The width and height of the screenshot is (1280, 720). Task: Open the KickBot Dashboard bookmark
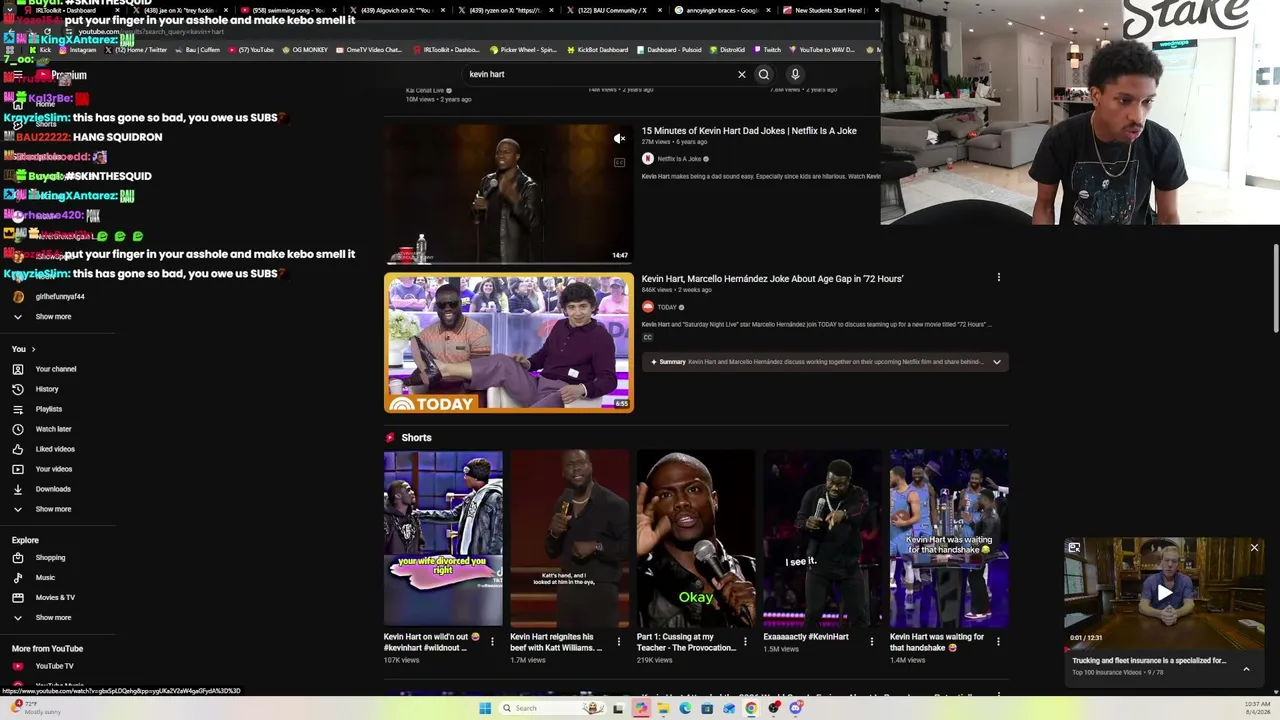click(598, 50)
